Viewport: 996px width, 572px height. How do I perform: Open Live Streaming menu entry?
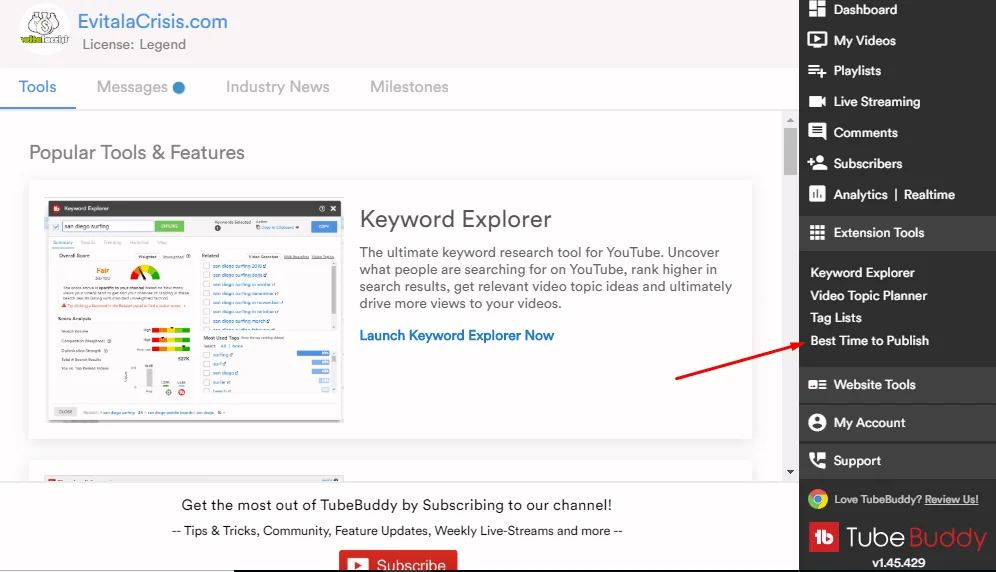(877, 102)
